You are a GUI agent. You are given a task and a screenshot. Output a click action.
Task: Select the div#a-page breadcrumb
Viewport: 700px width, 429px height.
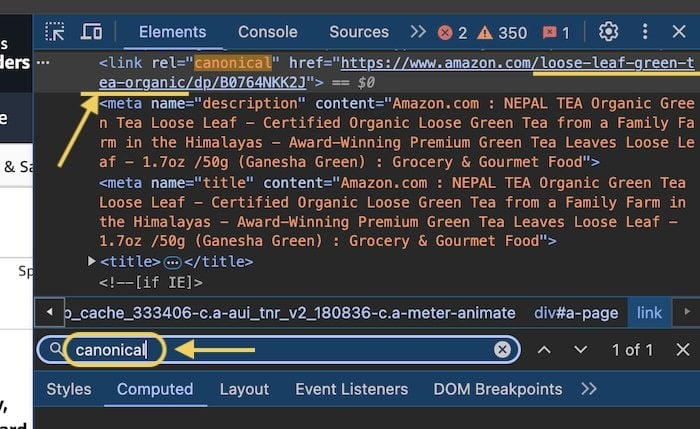(576, 313)
